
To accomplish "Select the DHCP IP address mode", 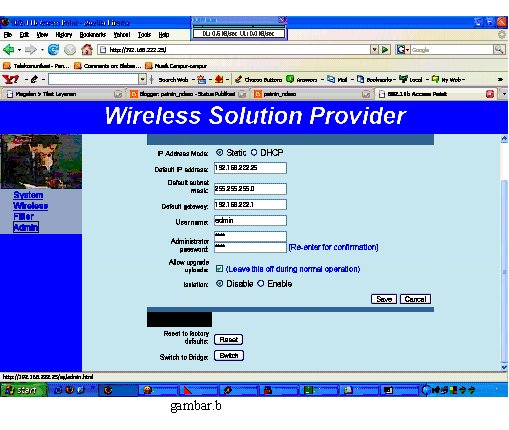I will click(x=254, y=152).
